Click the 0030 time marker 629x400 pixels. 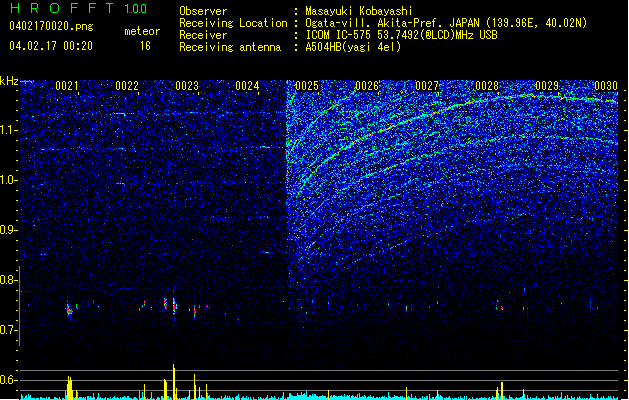[x=606, y=86]
